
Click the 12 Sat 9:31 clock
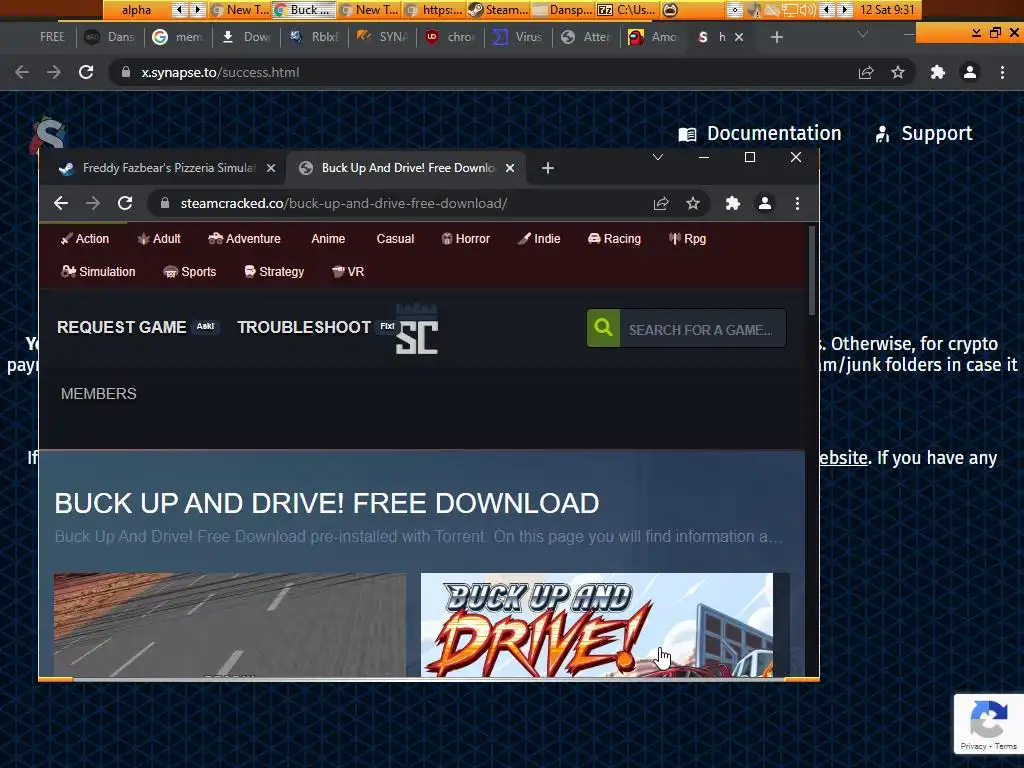pyautogui.click(x=887, y=10)
